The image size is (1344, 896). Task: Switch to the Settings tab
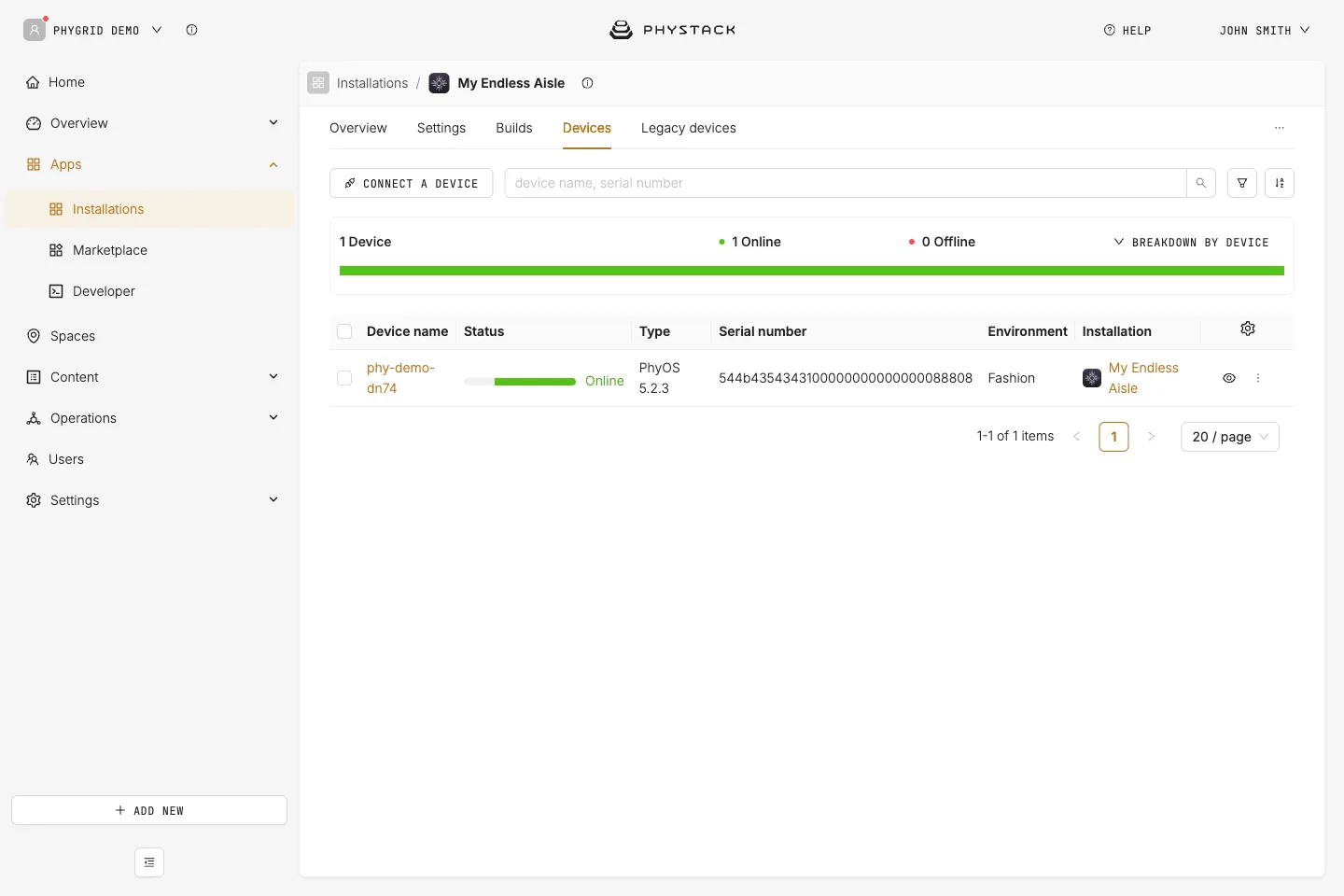[441, 128]
